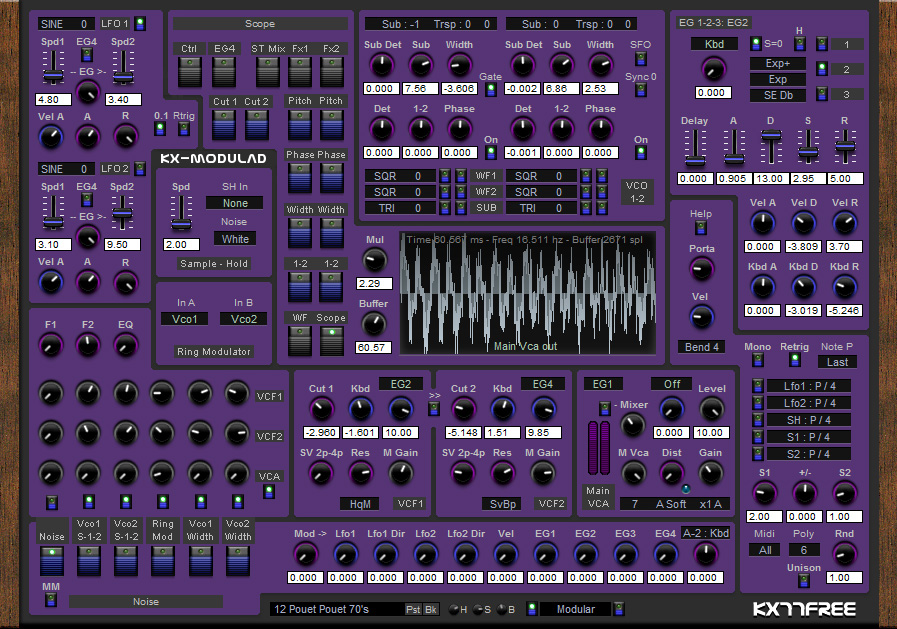Click the Noise source switch button

click(52, 560)
